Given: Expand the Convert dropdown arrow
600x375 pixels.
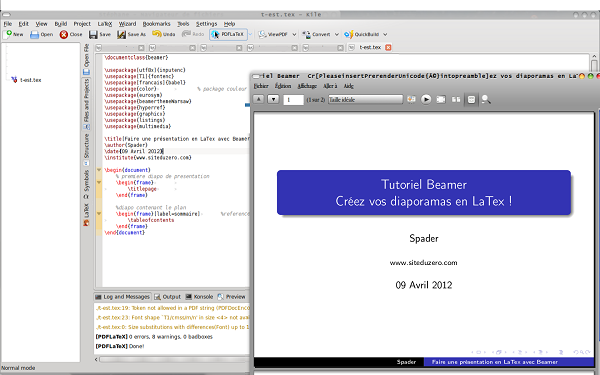Looking at the screenshot, I should tap(337, 34).
